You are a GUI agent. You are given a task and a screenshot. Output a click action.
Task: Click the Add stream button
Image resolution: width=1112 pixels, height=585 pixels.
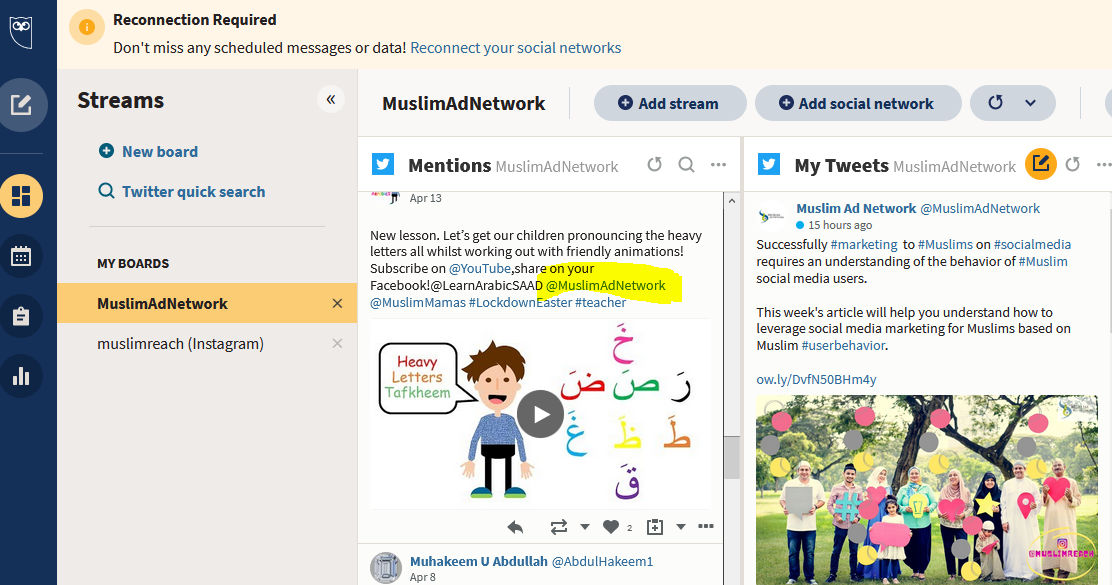pyautogui.click(x=670, y=103)
